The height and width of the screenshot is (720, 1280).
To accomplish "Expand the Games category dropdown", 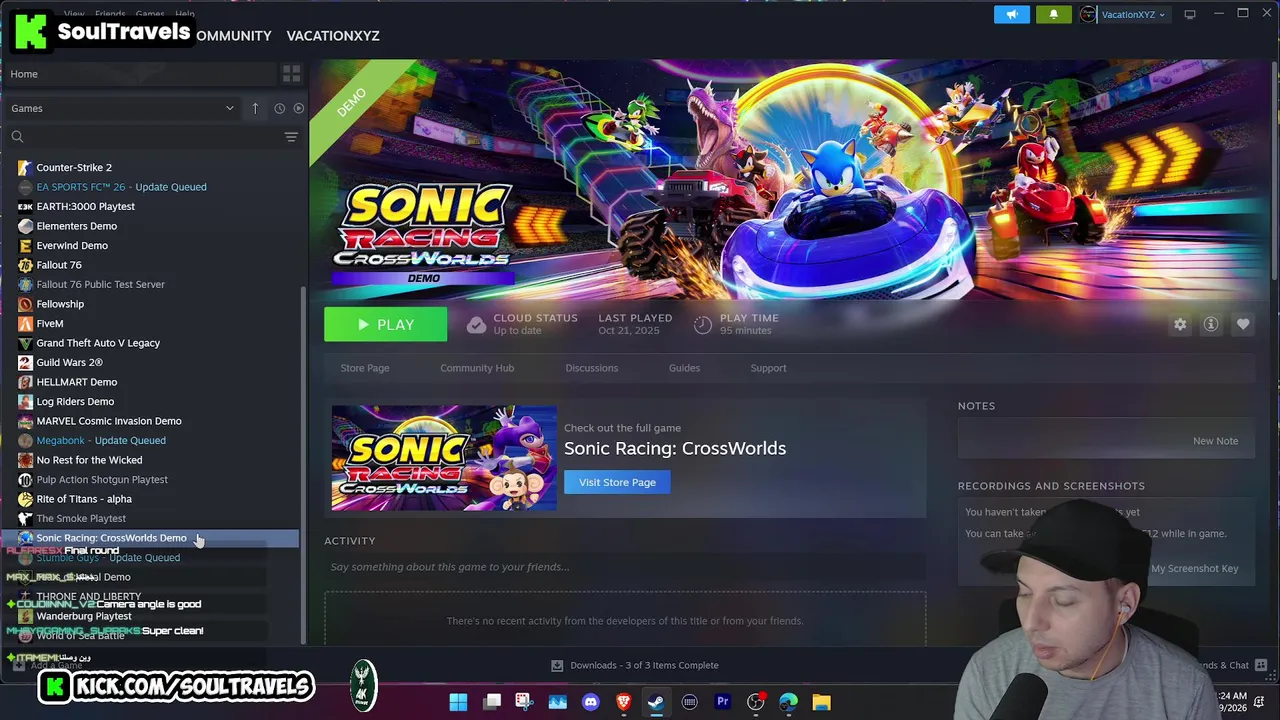I will click(x=122, y=108).
